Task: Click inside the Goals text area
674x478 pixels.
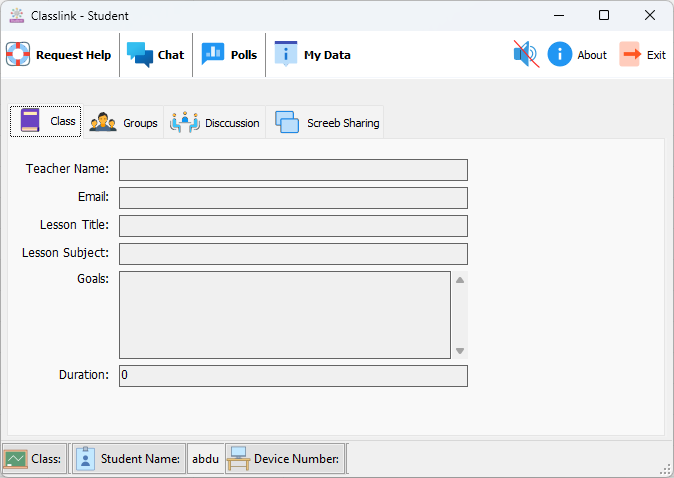Action: [x=285, y=315]
